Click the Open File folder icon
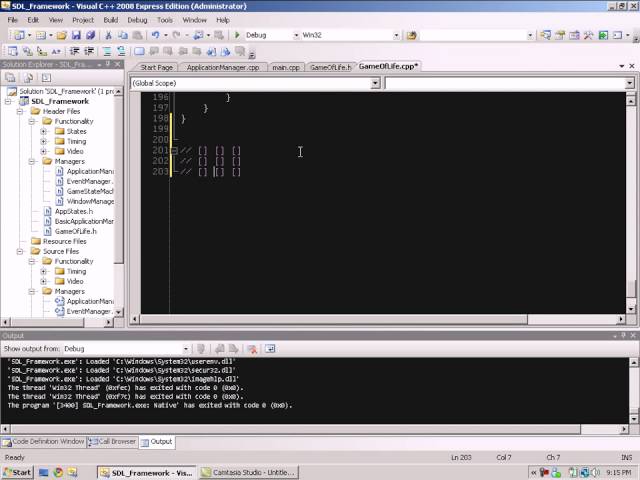The image size is (640, 480). pos(62,35)
